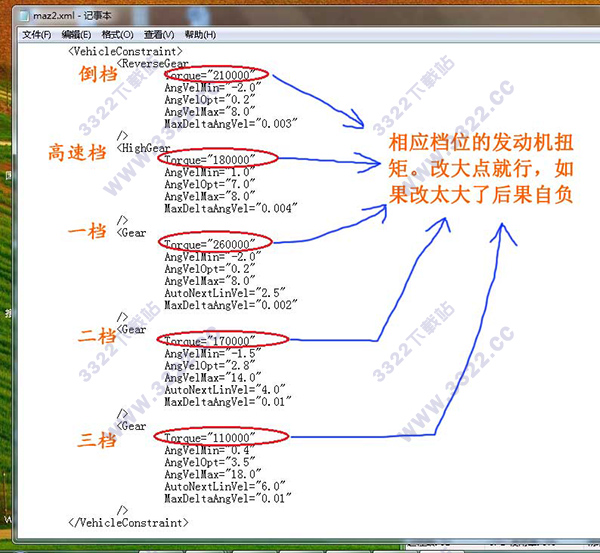Open the 查看(V) menu

(x=159, y=35)
